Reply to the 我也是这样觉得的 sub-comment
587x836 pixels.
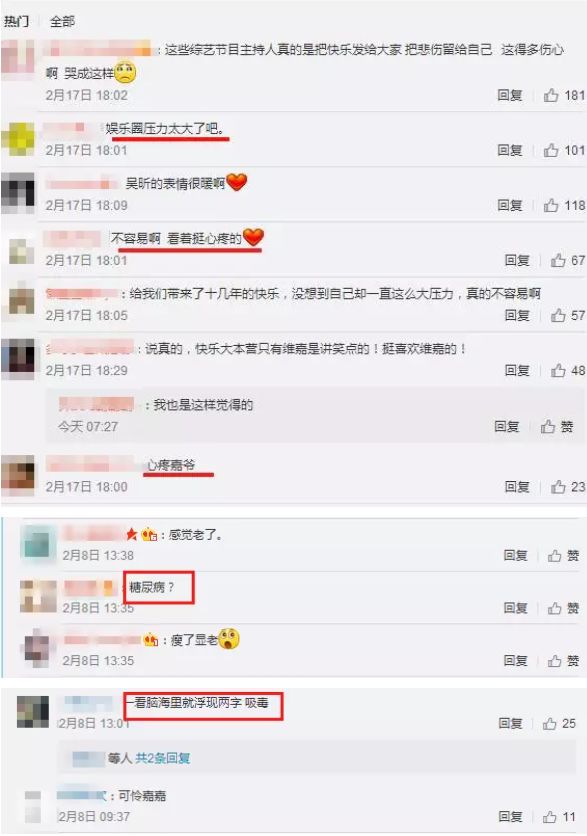[506, 427]
